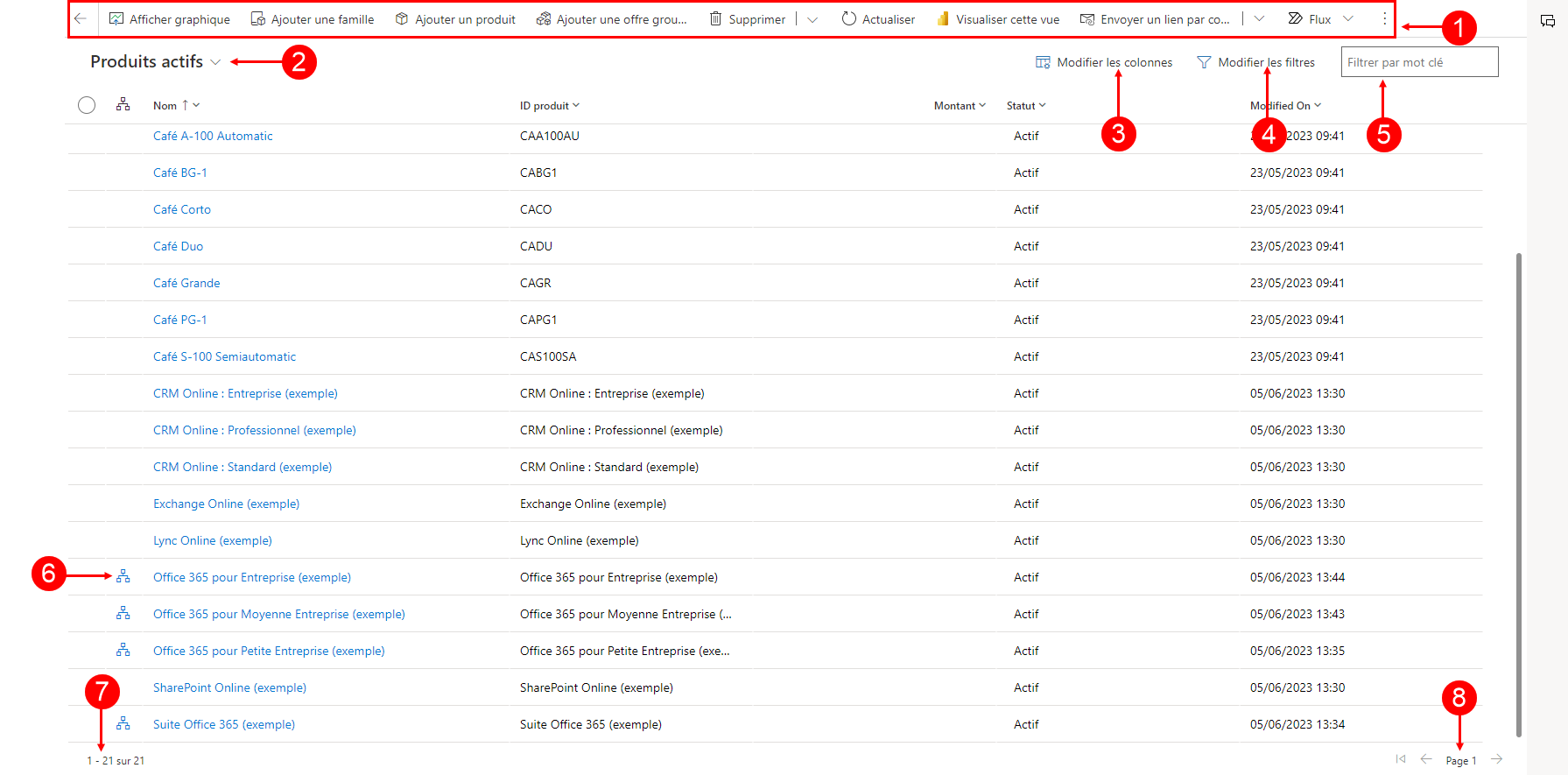The width and height of the screenshot is (1568, 775).
Task: Open Café Corto product link
Action: [x=182, y=209]
